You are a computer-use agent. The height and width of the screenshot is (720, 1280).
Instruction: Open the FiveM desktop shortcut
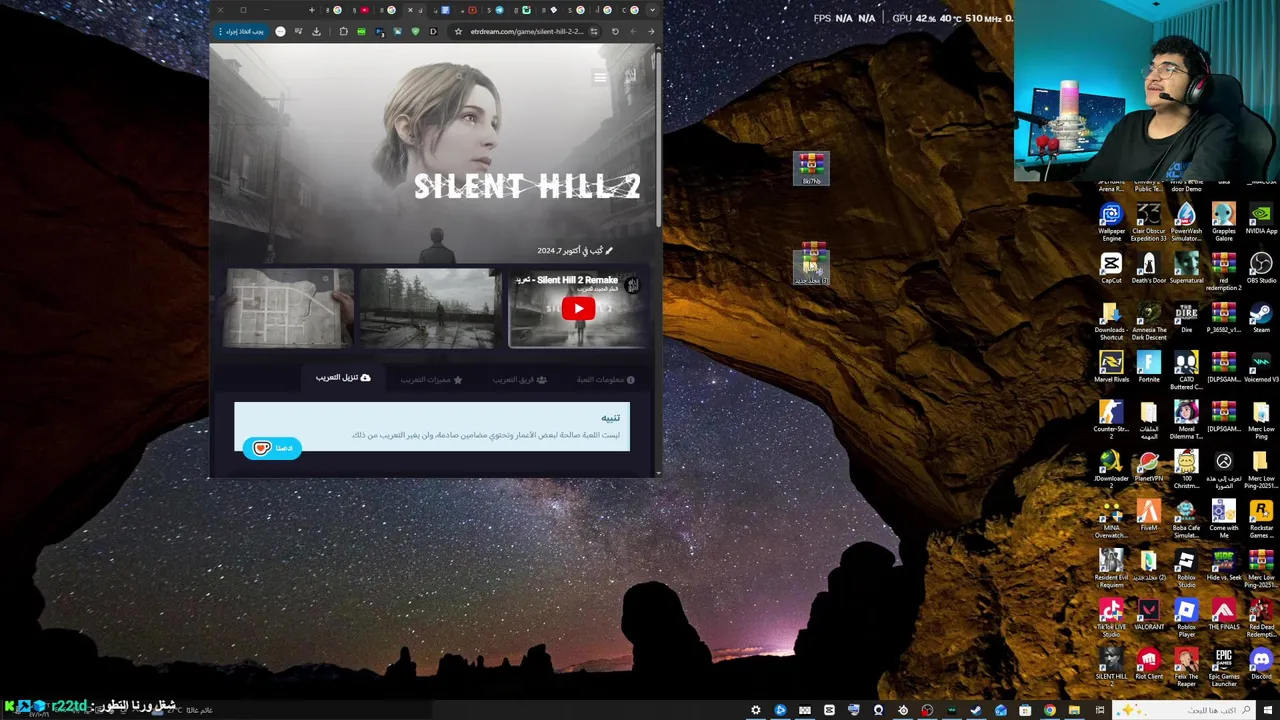tap(1149, 515)
